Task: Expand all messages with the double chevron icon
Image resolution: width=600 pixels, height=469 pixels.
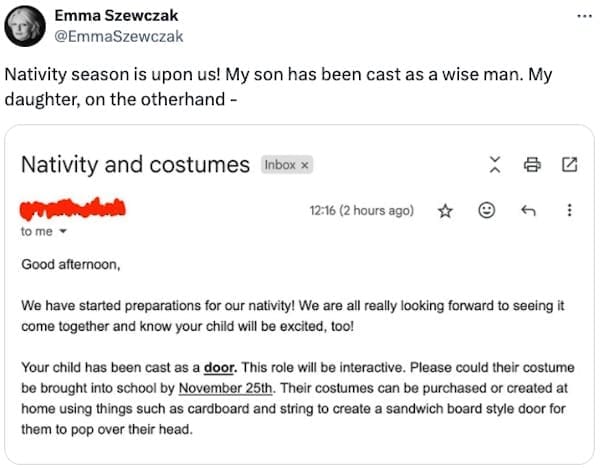Action: point(493,164)
